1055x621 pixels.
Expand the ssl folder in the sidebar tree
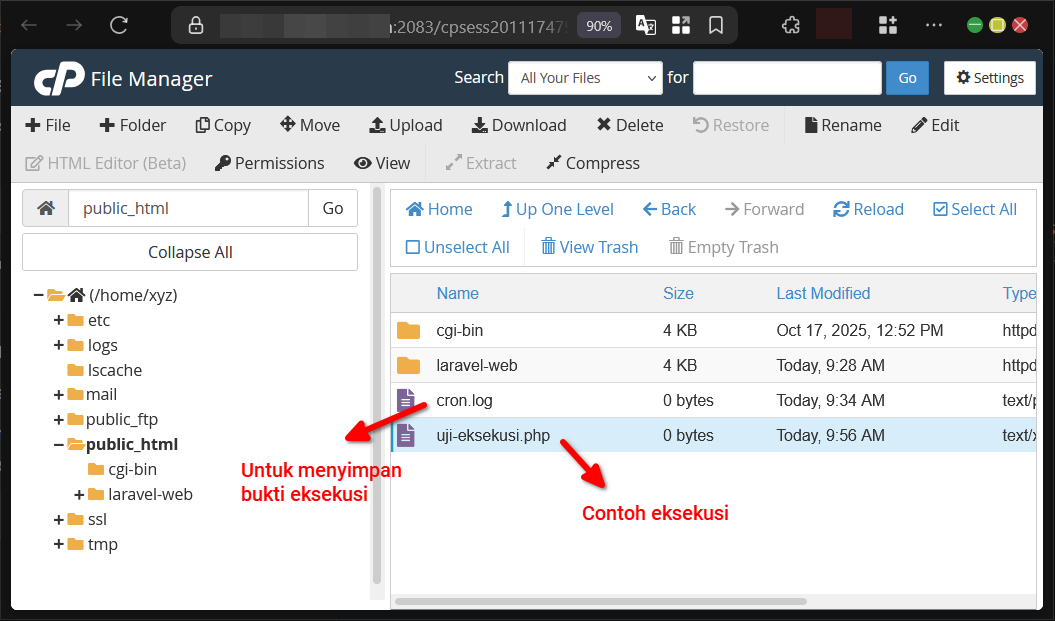[58, 519]
